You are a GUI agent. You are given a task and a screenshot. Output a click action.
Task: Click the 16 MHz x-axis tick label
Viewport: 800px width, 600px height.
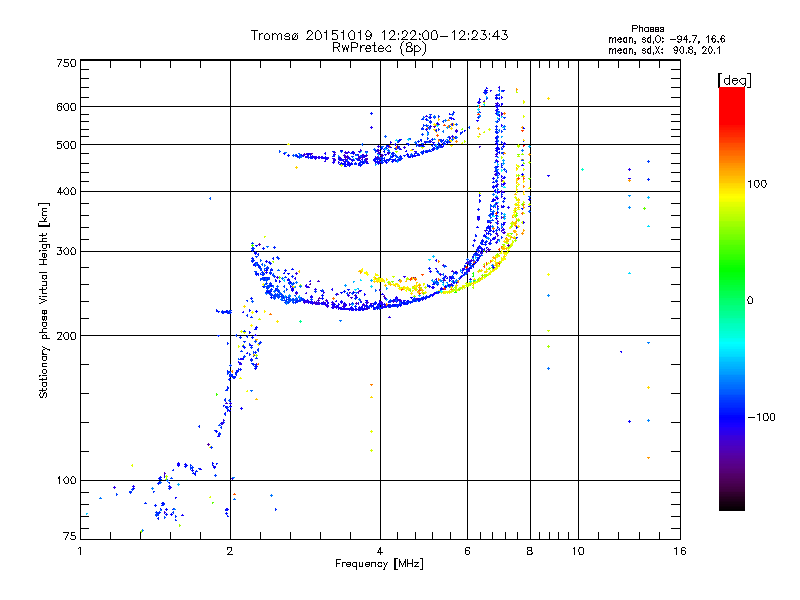(680, 551)
